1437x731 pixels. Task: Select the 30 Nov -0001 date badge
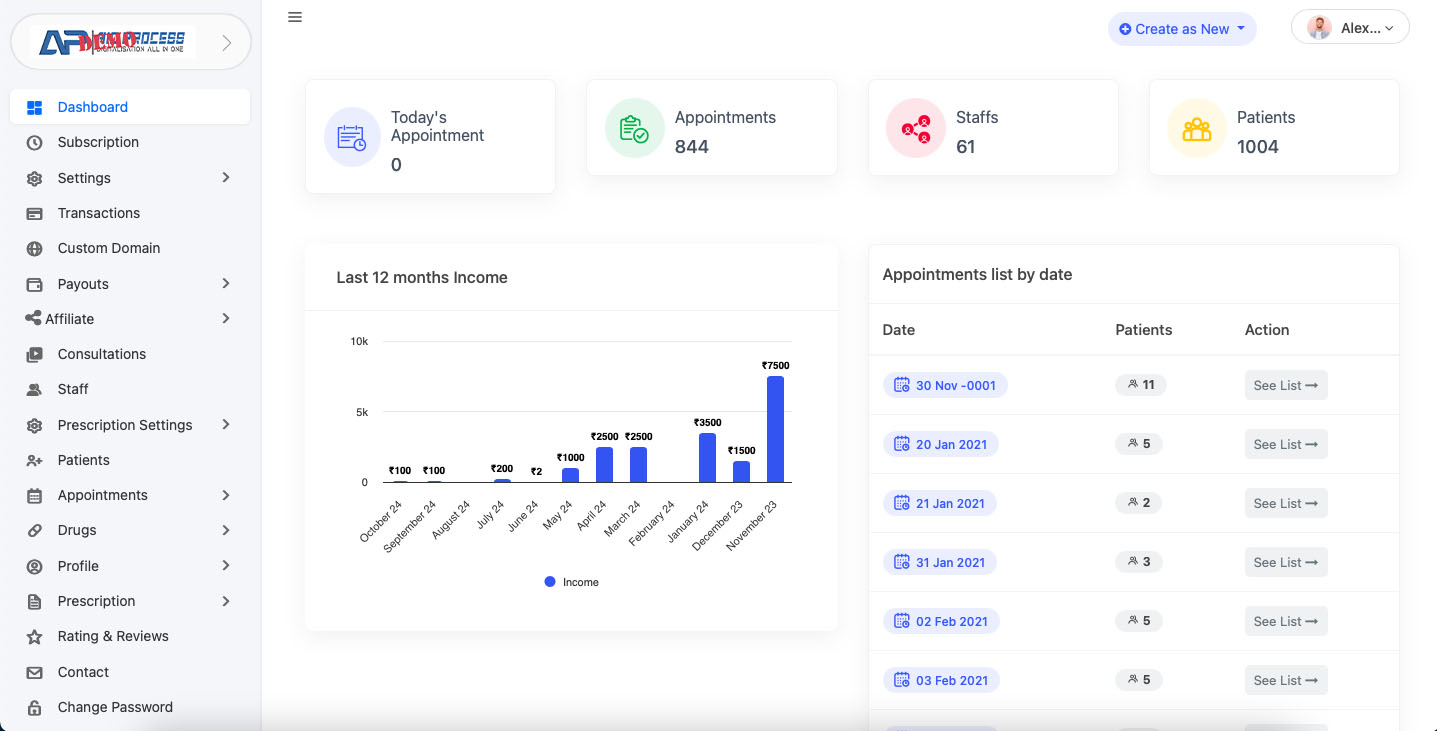tap(945, 385)
